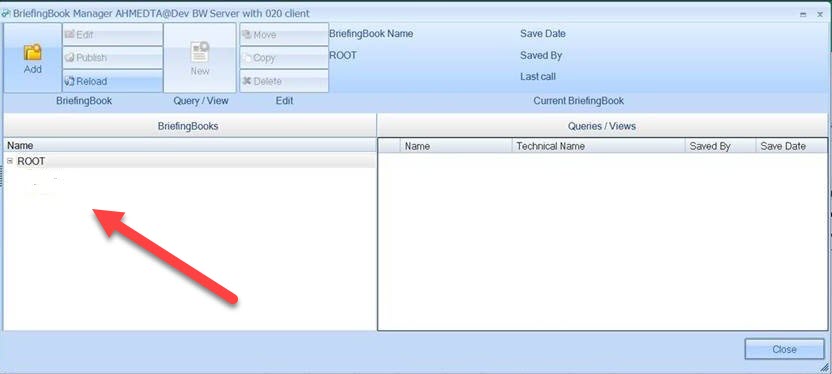Click the Name column in Queries list
The width and height of the screenshot is (832, 374).
(x=456, y=146)
